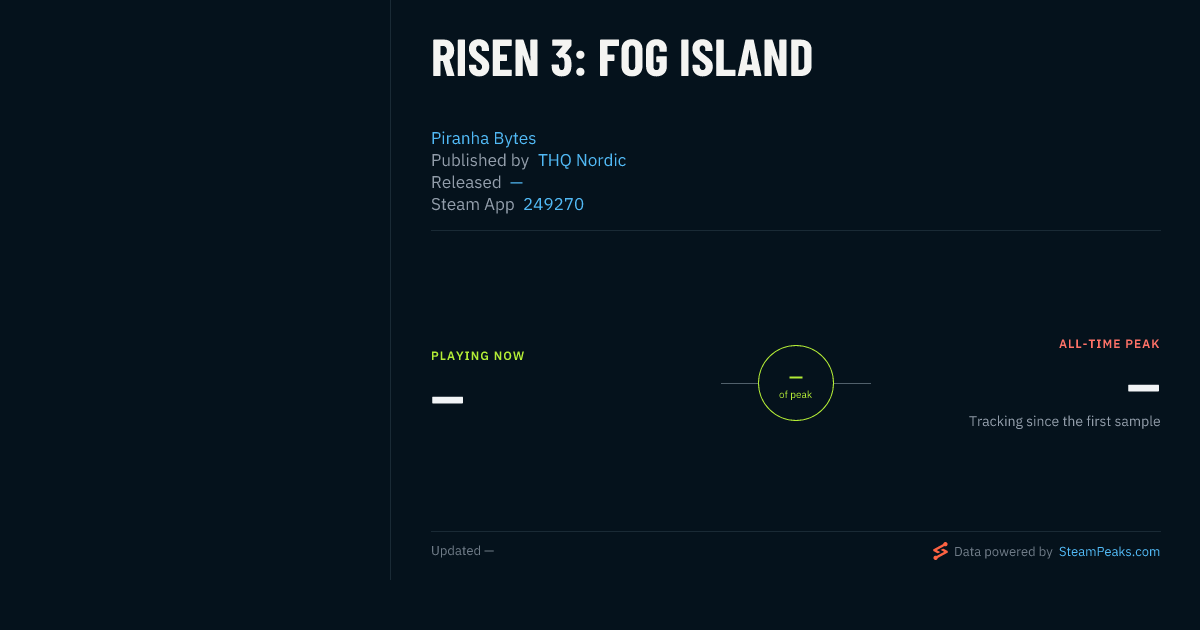The height and width of the screenshot is (630, 1200).
Task: Click the Playing Now label
Action: point(478,356)
